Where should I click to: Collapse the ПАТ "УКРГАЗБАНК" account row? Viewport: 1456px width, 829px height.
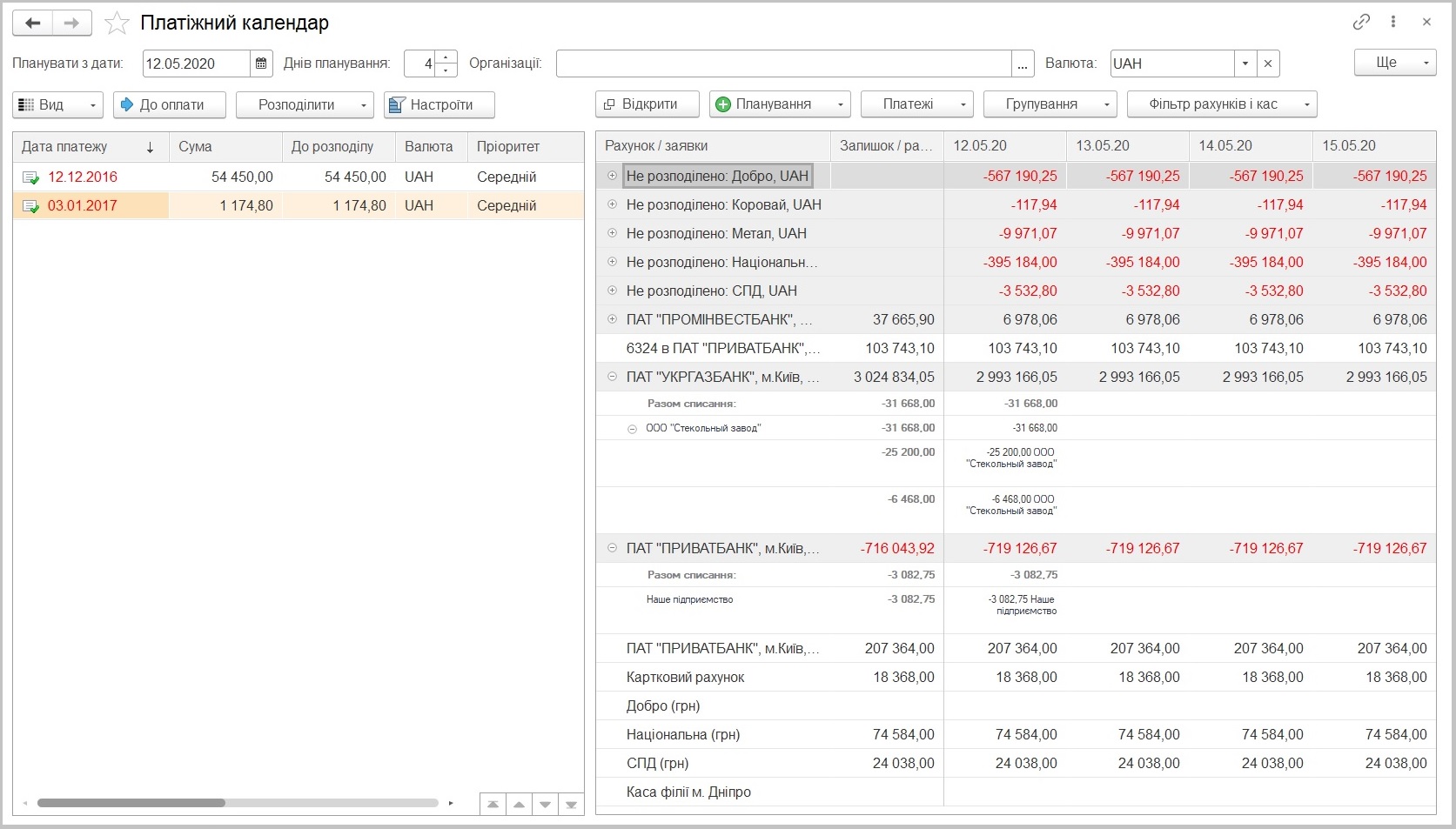(x=612, y=377)
